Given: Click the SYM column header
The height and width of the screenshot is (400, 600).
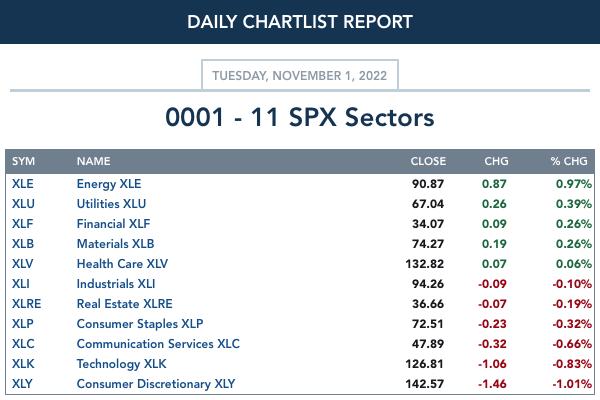Looking at the screenshot, I should [x=23, y=161].
